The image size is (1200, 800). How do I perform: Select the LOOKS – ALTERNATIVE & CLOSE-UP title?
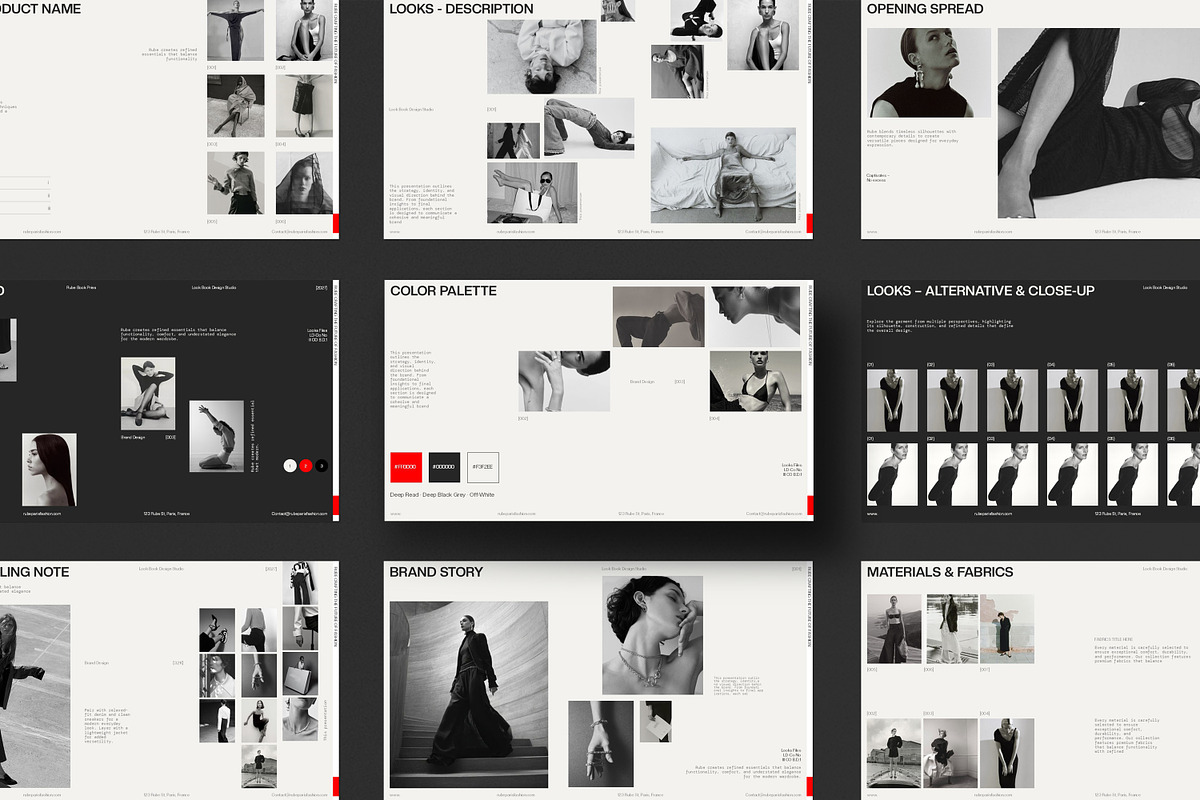point(980,291)
